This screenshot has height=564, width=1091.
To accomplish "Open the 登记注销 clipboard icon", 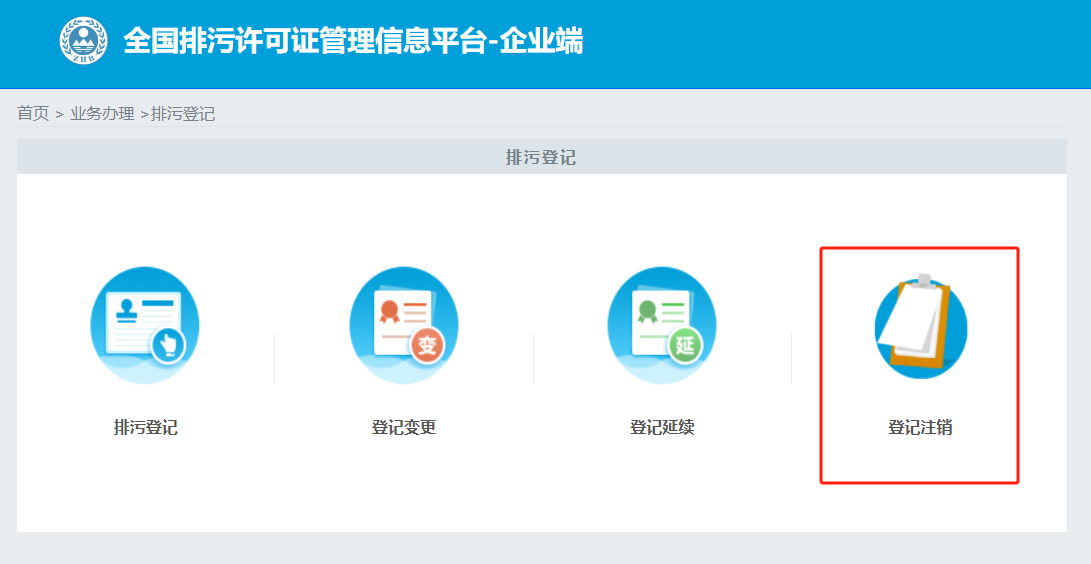I will (x=920, y=326).
